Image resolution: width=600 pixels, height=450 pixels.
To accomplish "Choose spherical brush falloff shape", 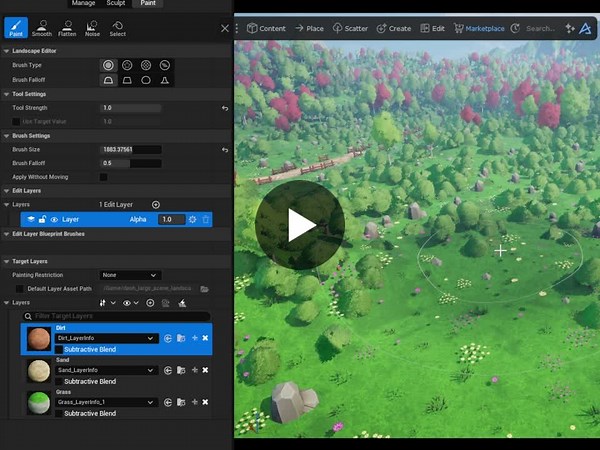I will pyautogui.click(x=146, y=80).
